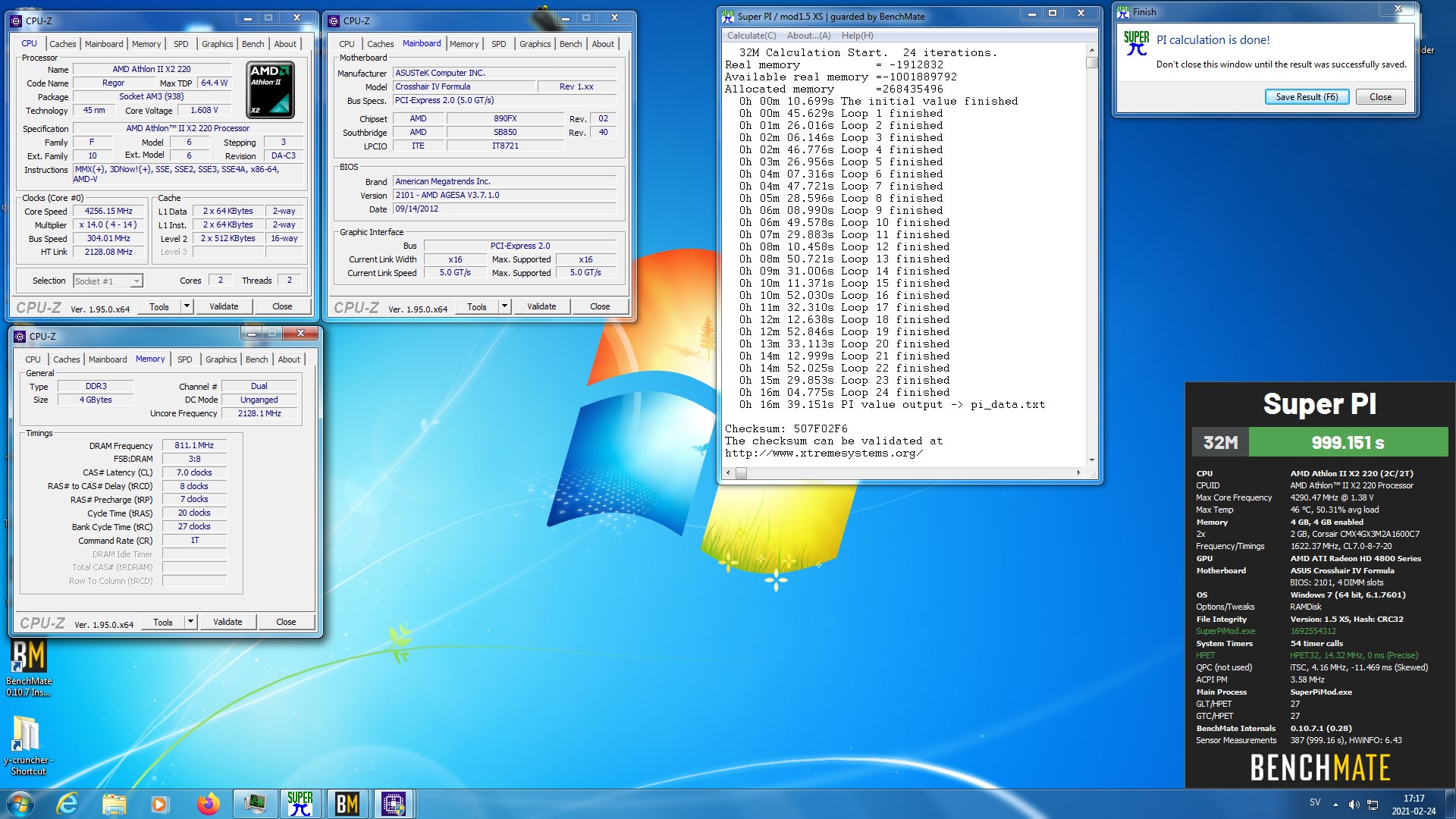Click the Checksum: 507F02F6 line

point(786,429)
